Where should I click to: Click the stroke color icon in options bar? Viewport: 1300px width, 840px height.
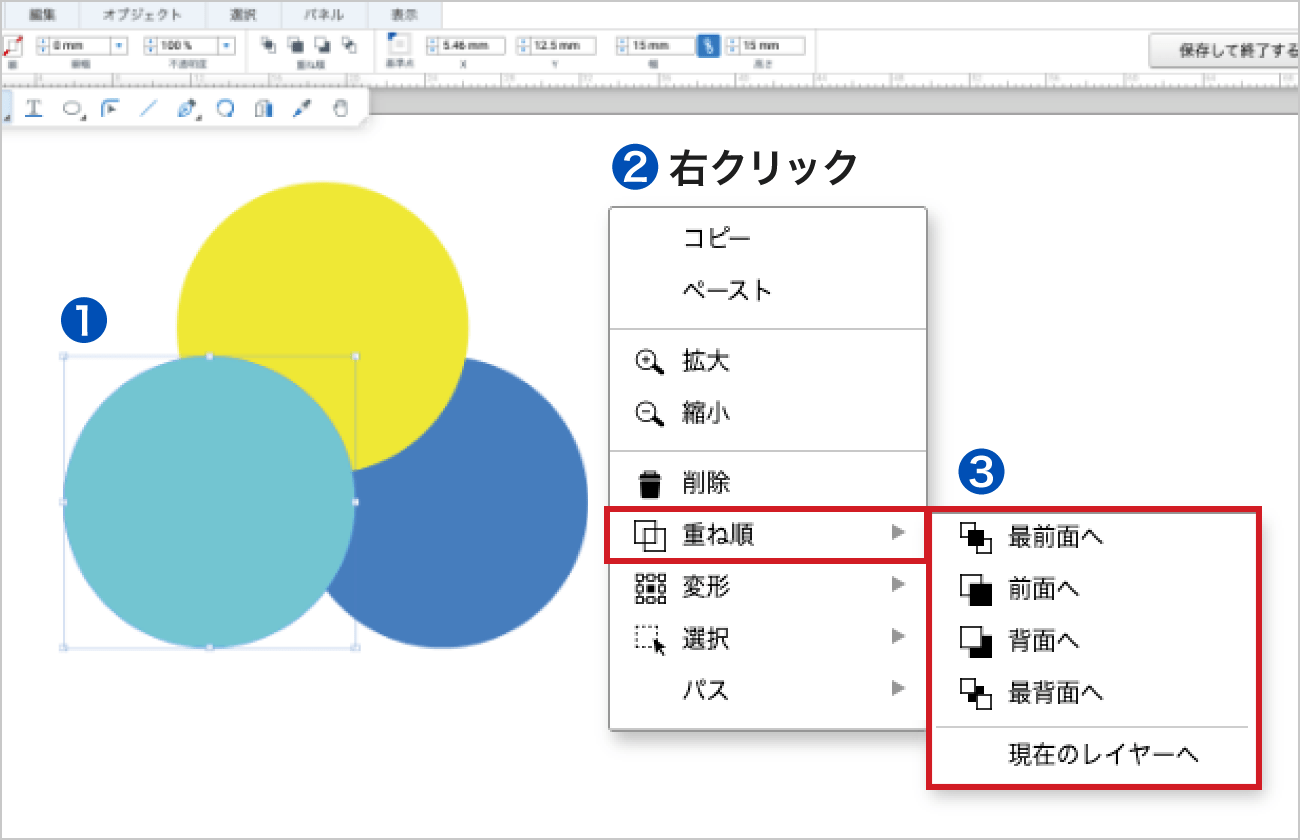(12, 46)
